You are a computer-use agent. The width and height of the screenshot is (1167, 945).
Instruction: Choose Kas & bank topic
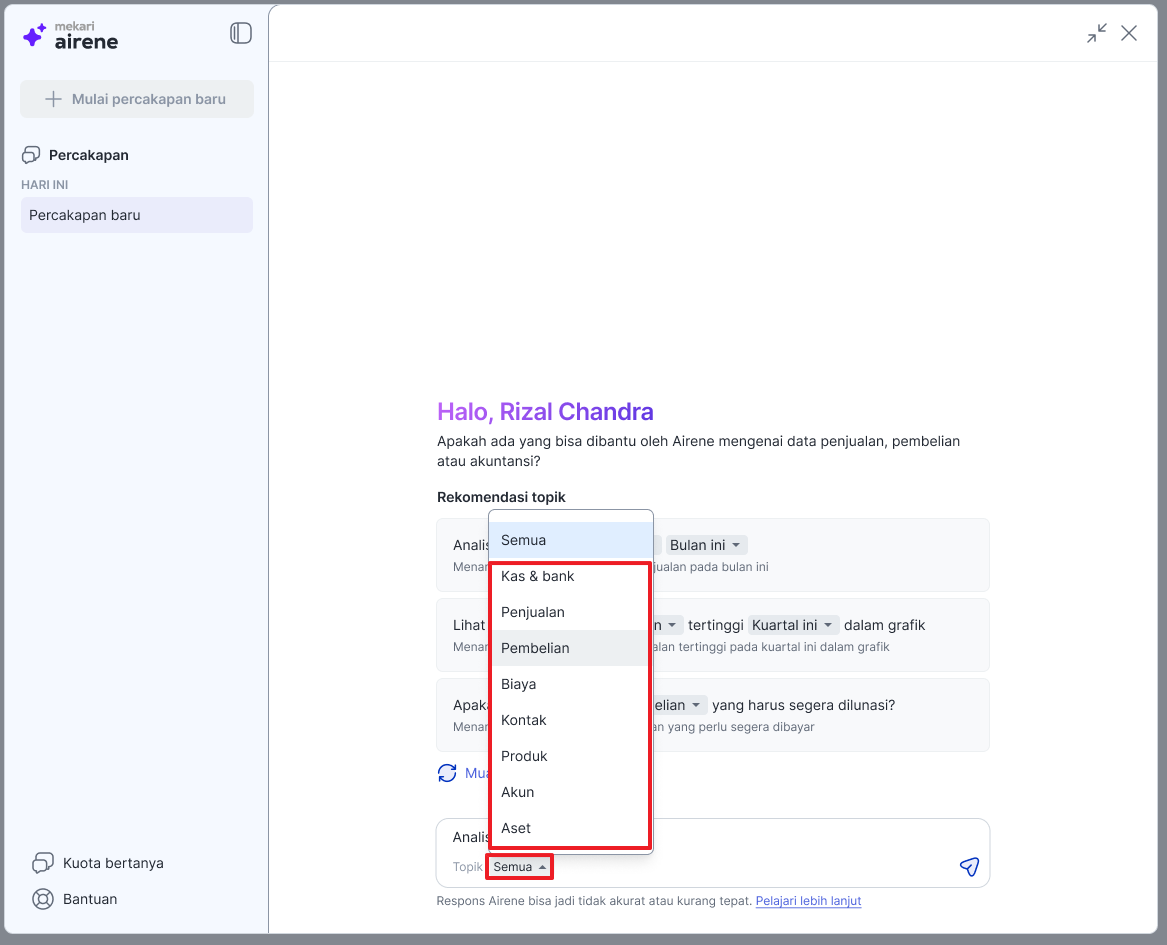pyautogui.click(x=571, y=576)
